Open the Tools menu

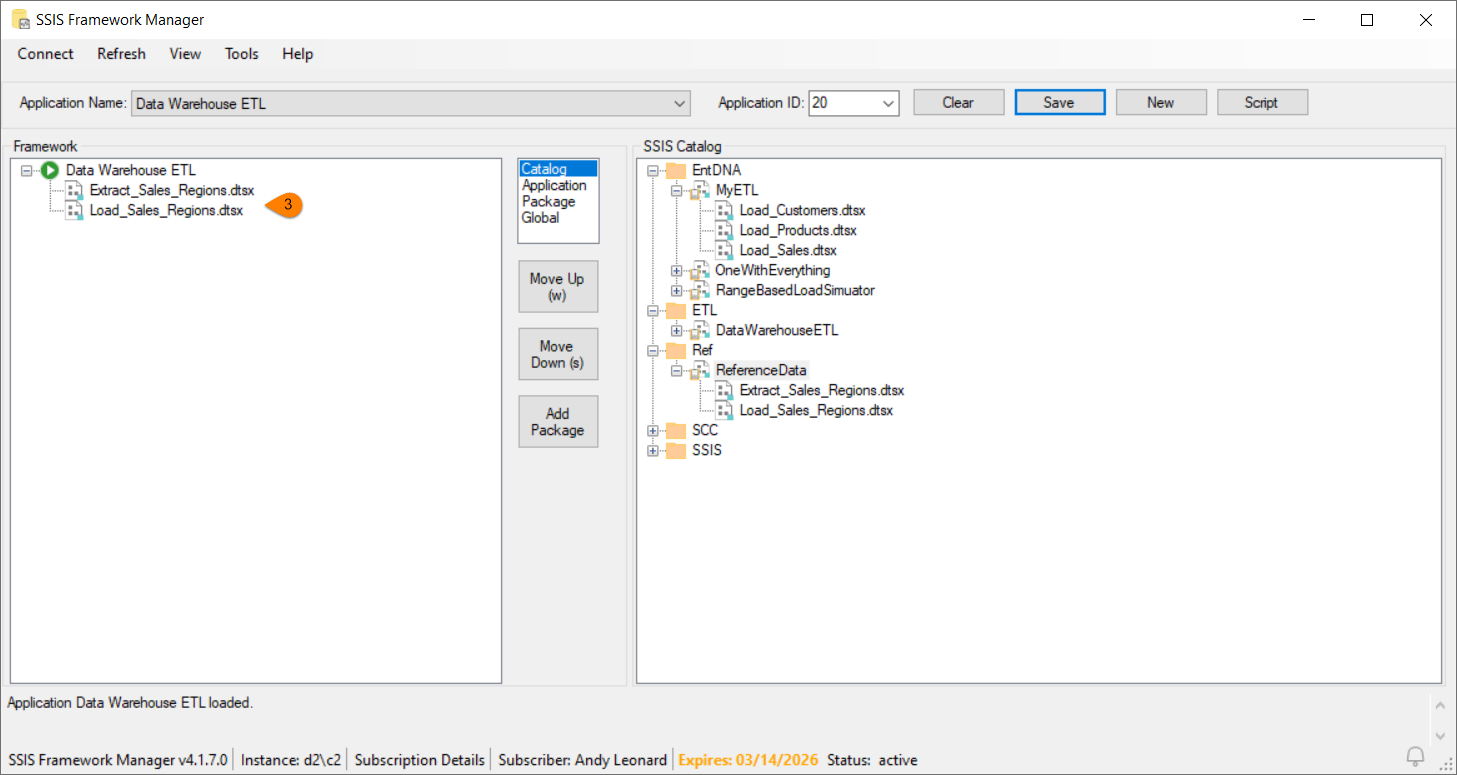coord(241,54)
